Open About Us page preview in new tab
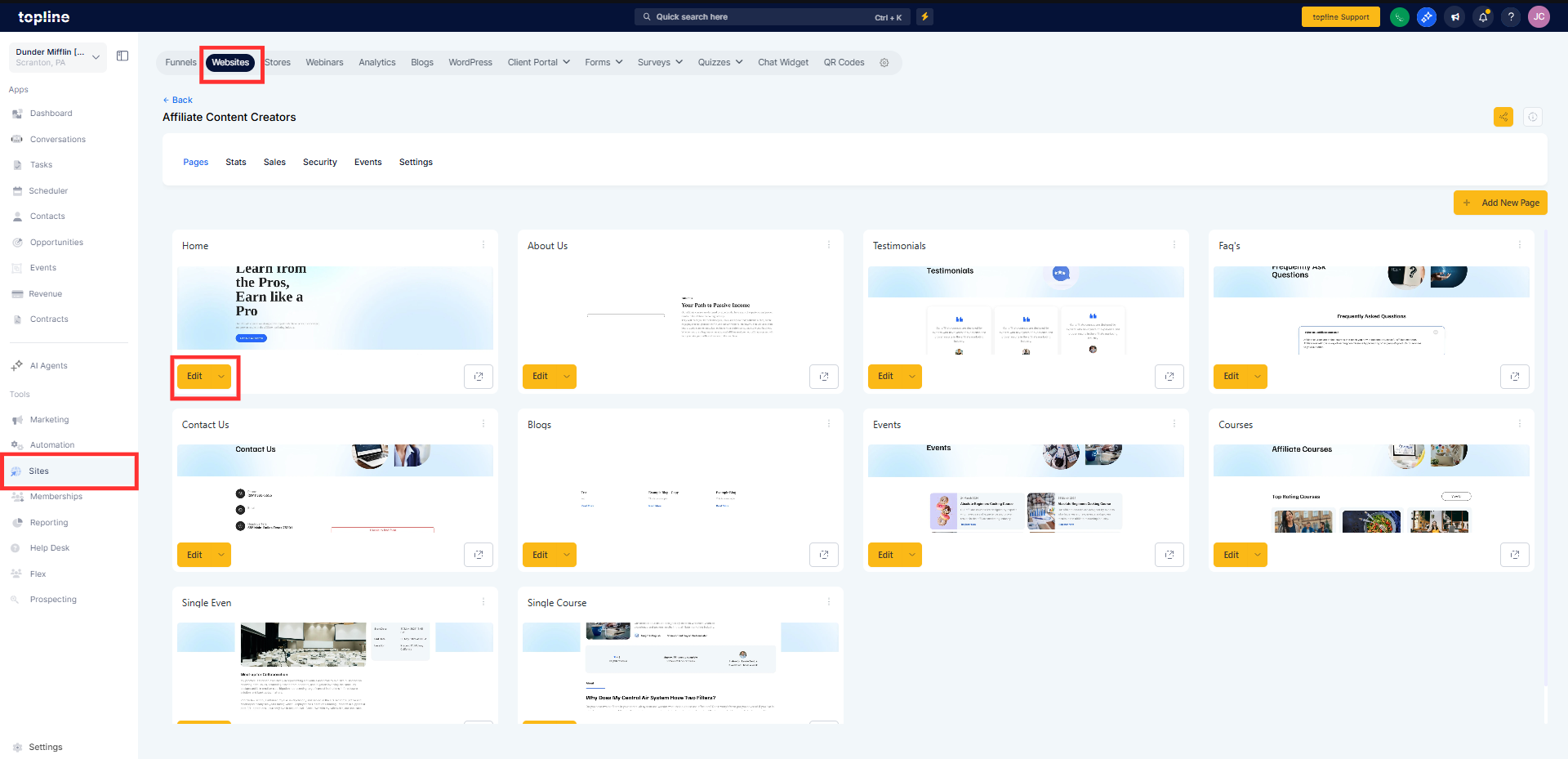The height and width of the screenshot is (759, 1568). 824,377
